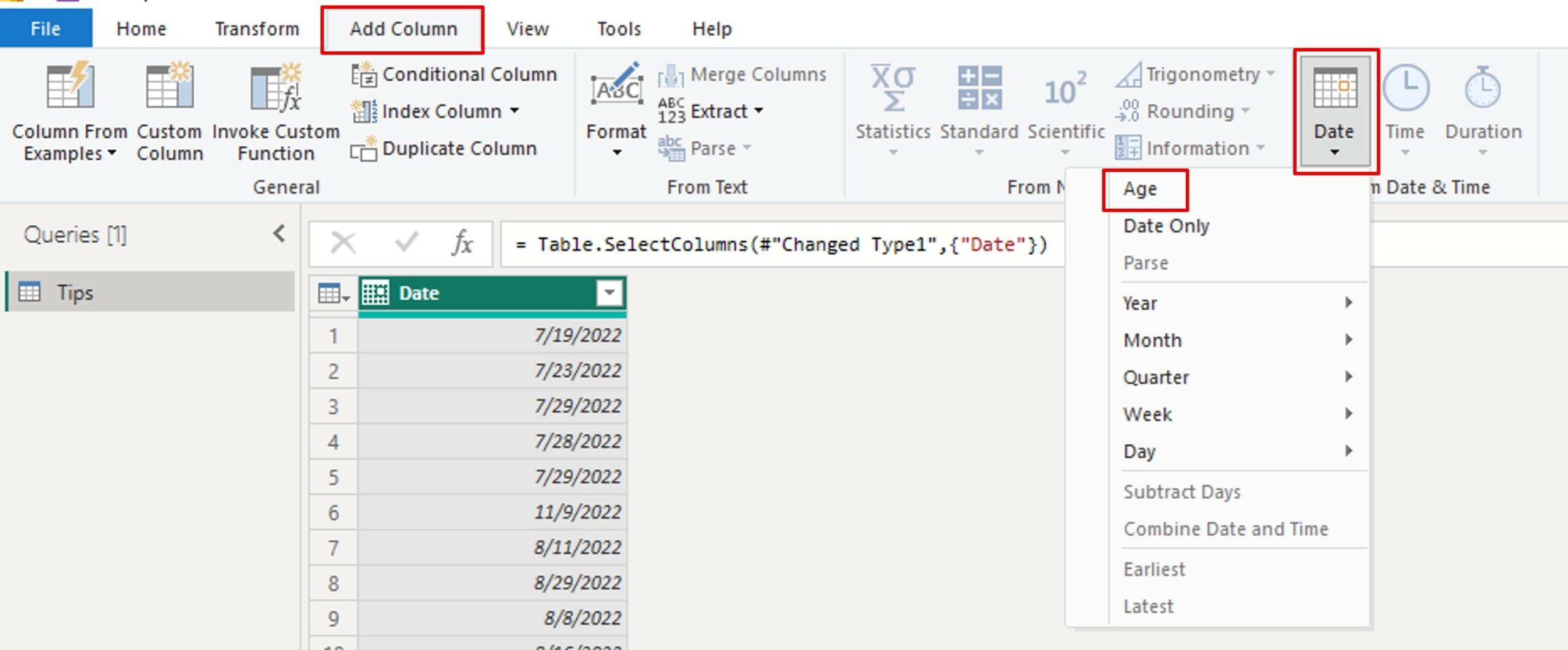Open Trigonometry options

(x=1195, y=75)
